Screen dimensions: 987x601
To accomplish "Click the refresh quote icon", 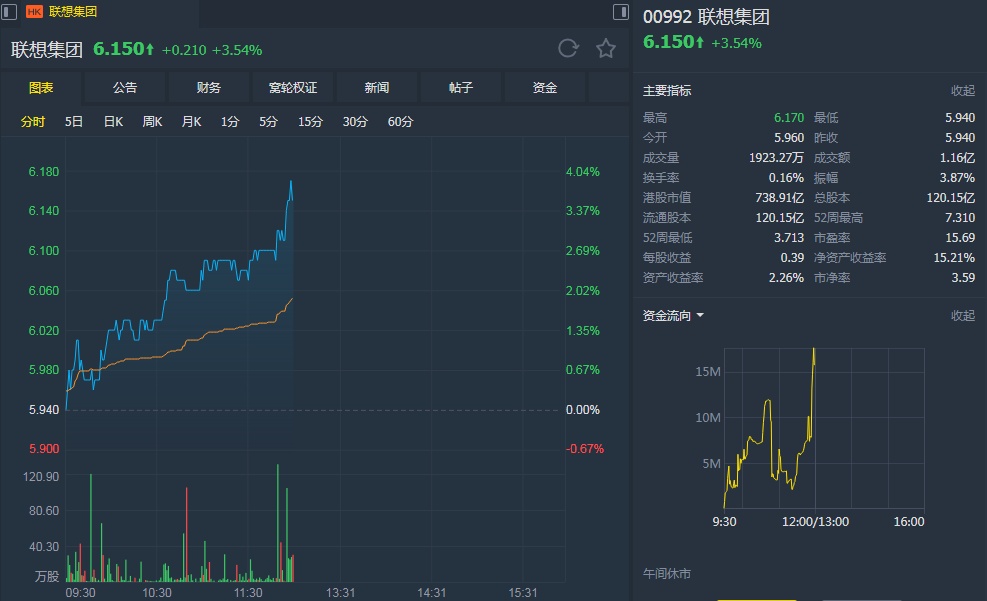I will point(568,48).
